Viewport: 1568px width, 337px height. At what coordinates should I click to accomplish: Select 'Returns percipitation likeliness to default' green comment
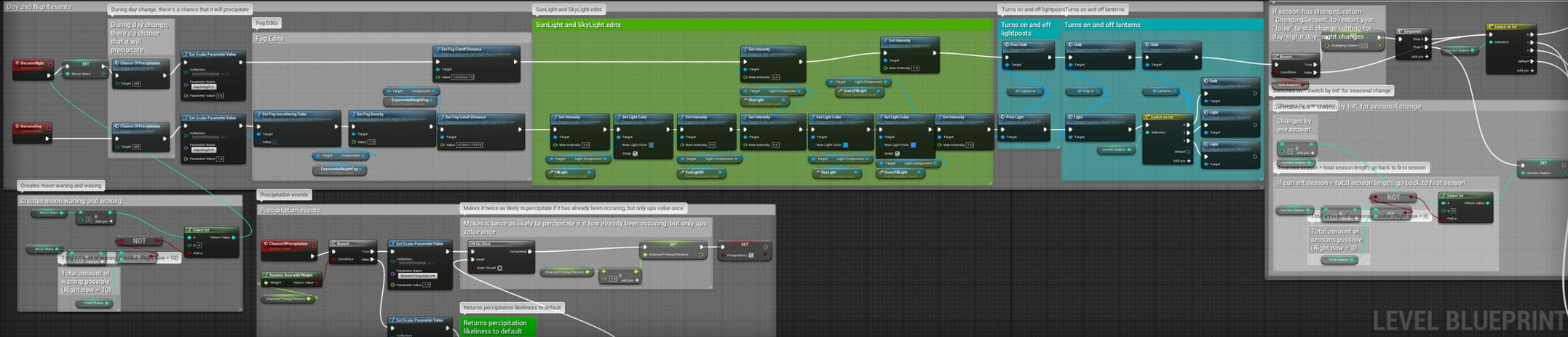[x=498, y=327]
